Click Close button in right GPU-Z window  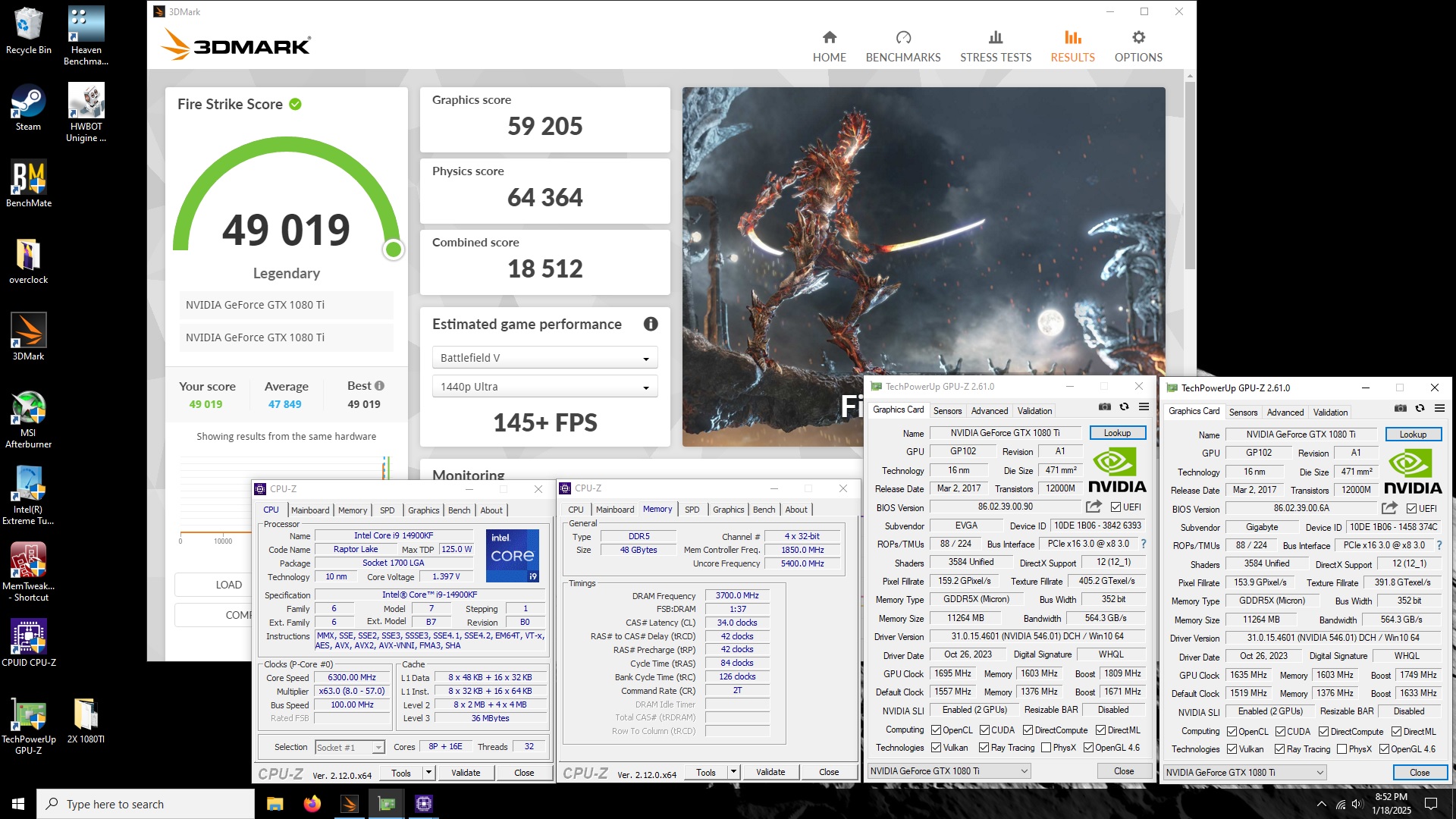[x=1420, y=773]
